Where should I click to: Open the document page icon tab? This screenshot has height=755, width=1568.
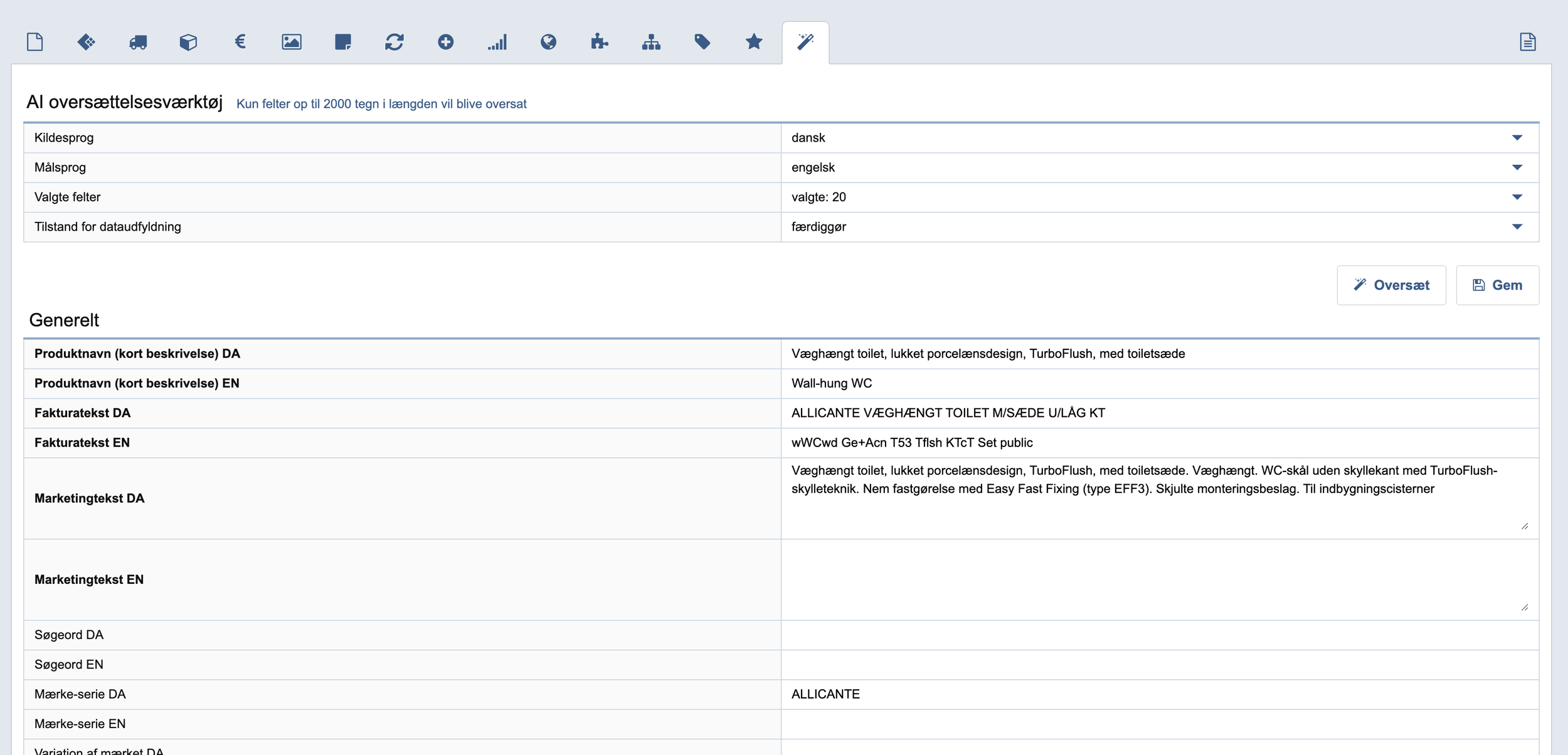35,42
